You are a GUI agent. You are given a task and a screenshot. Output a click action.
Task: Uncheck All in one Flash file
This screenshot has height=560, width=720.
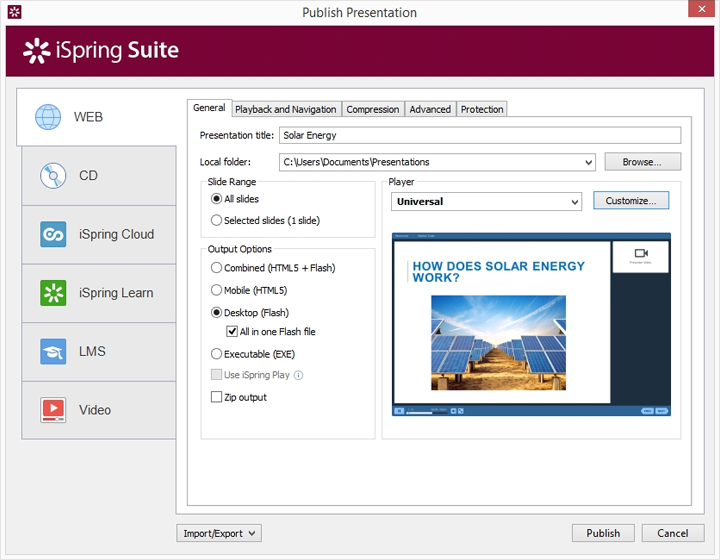click(x=232, y=331)
